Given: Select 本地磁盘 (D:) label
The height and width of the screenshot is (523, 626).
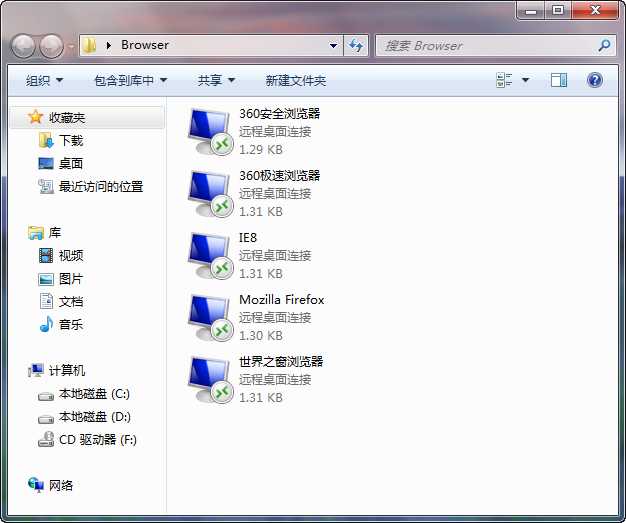Looking at the screenshot, I should (95, 417).
